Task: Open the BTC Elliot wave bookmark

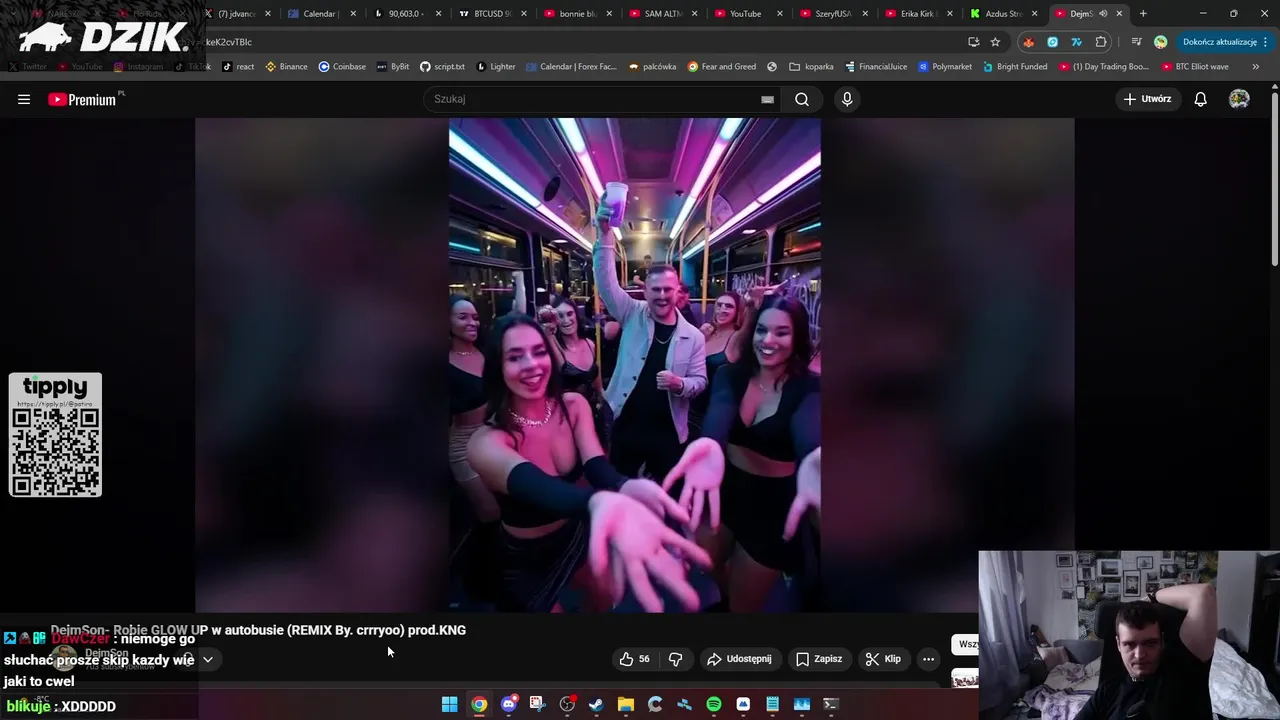Action: 1196,67
